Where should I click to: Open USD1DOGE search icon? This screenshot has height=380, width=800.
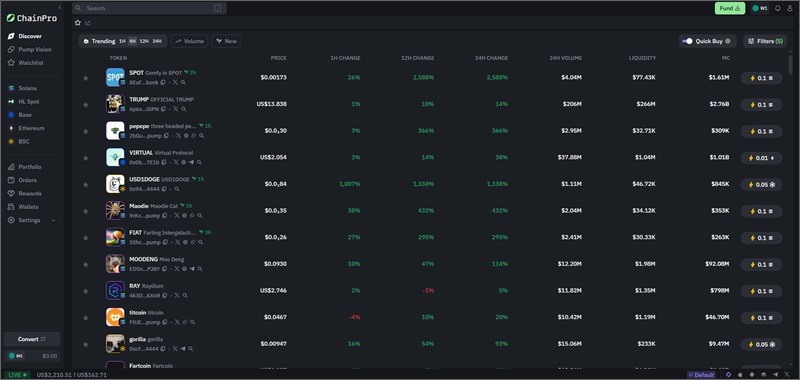[x=177, y=189]
